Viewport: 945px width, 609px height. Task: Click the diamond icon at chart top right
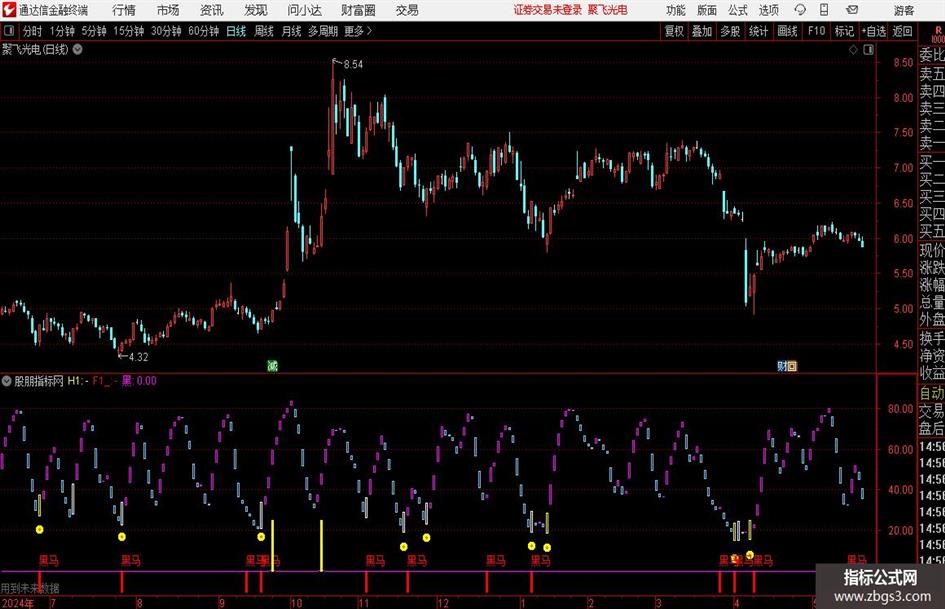pos(853,50)
